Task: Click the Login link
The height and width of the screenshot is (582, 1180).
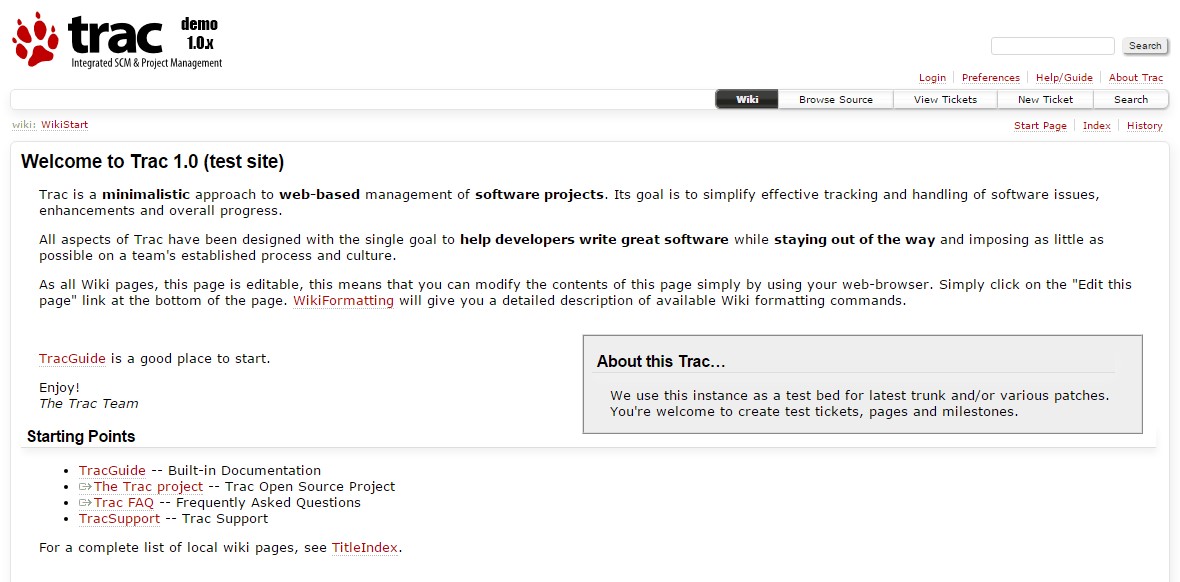Action: (x=932, y=78)
